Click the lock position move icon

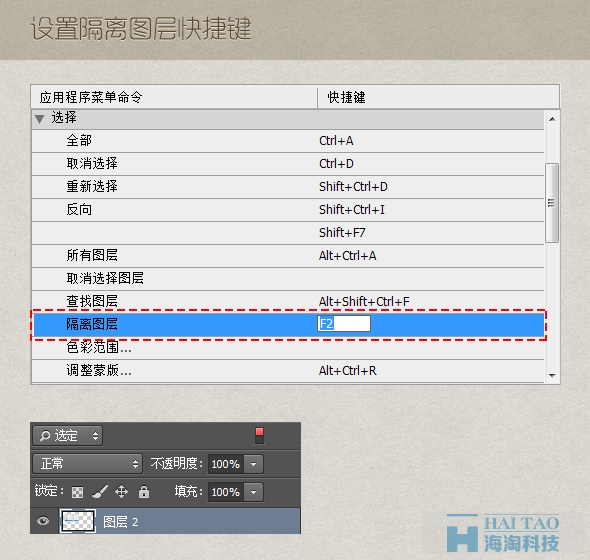point(122,492)
